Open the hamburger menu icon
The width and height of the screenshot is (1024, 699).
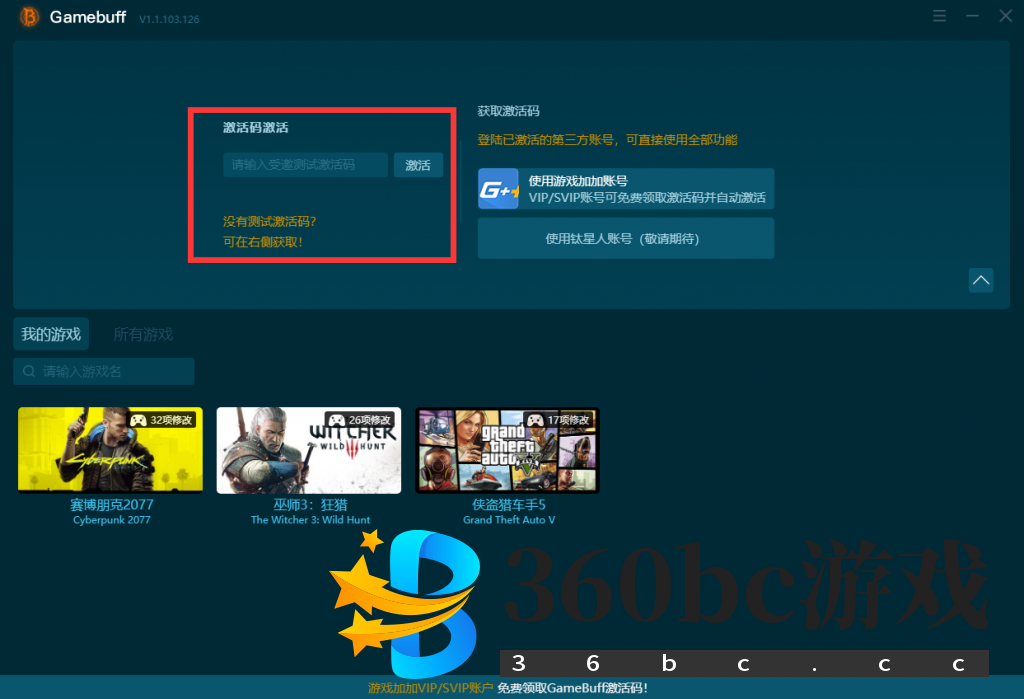pos(938,16)
